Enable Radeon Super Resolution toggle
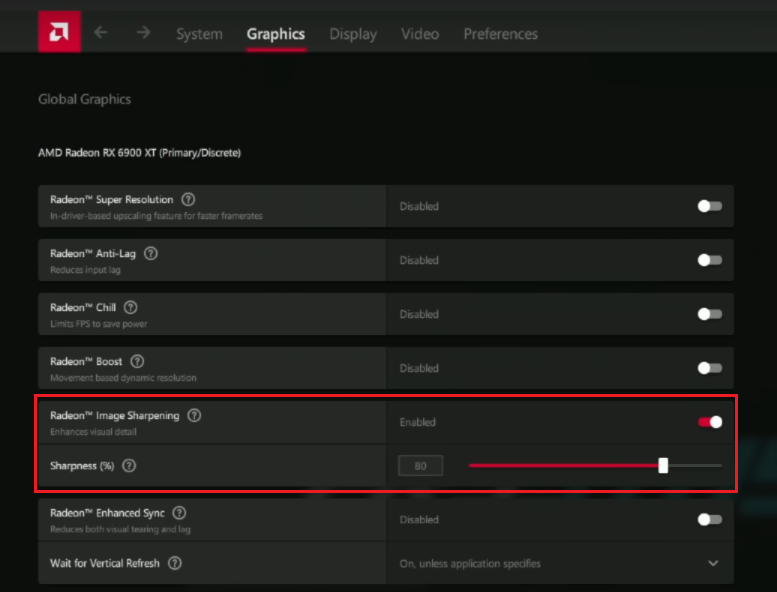This screenshot has width=777, height=592. [x=709, y=206]
